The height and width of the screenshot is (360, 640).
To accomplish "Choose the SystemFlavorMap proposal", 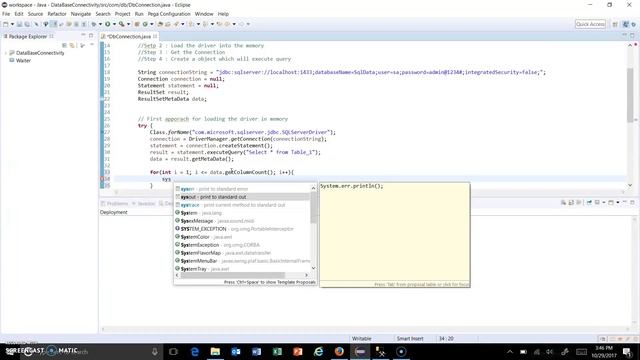I will coord(242,253).
